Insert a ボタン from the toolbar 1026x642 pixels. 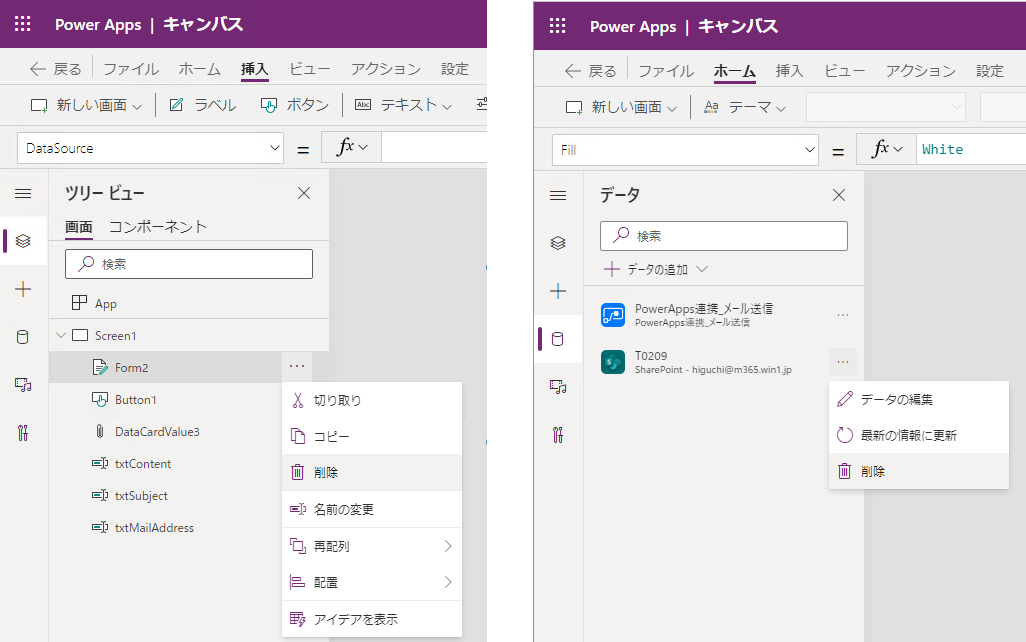point(294,105)
